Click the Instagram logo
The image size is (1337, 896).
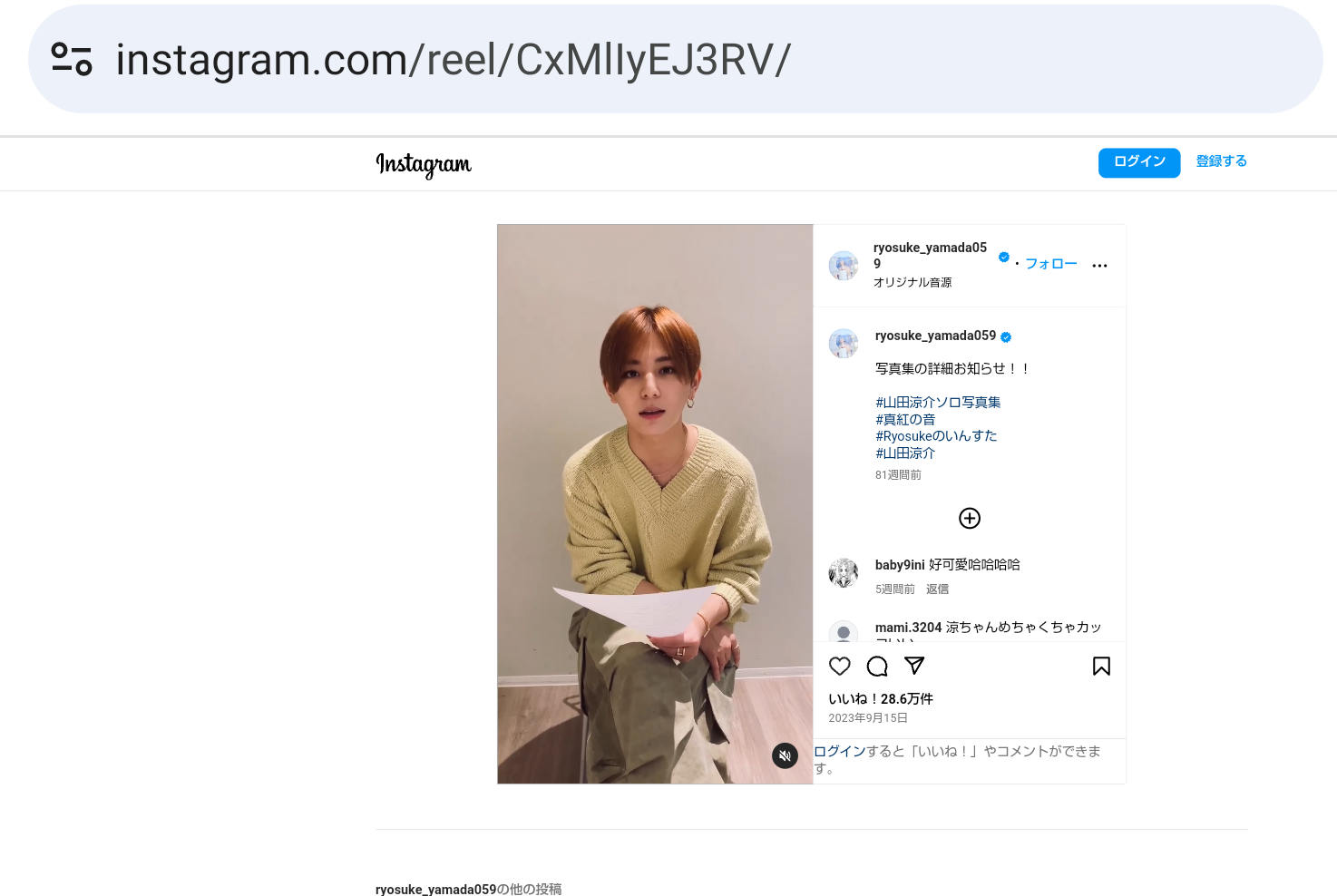pyautogui.click(x=424, y=164)
